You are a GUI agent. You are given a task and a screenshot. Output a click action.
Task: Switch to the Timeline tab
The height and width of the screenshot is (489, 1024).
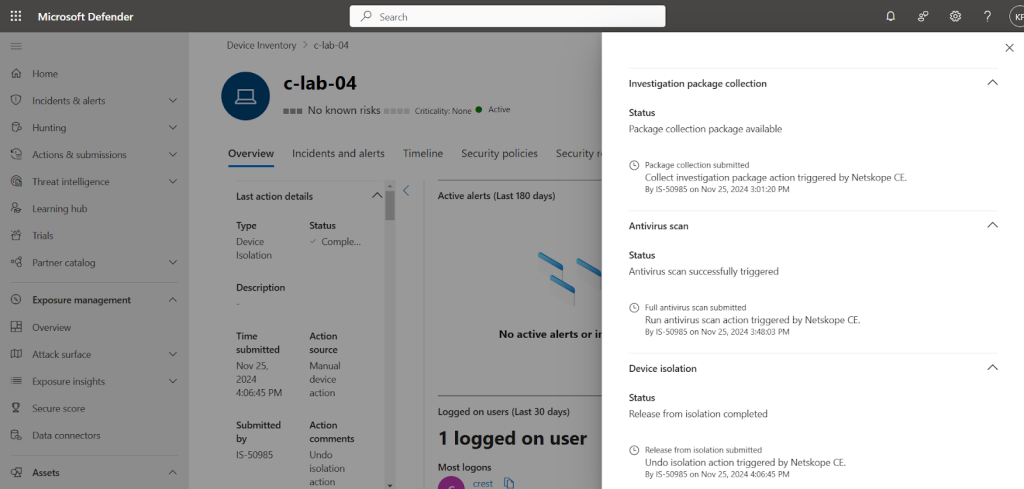click(x=423, y=153)
